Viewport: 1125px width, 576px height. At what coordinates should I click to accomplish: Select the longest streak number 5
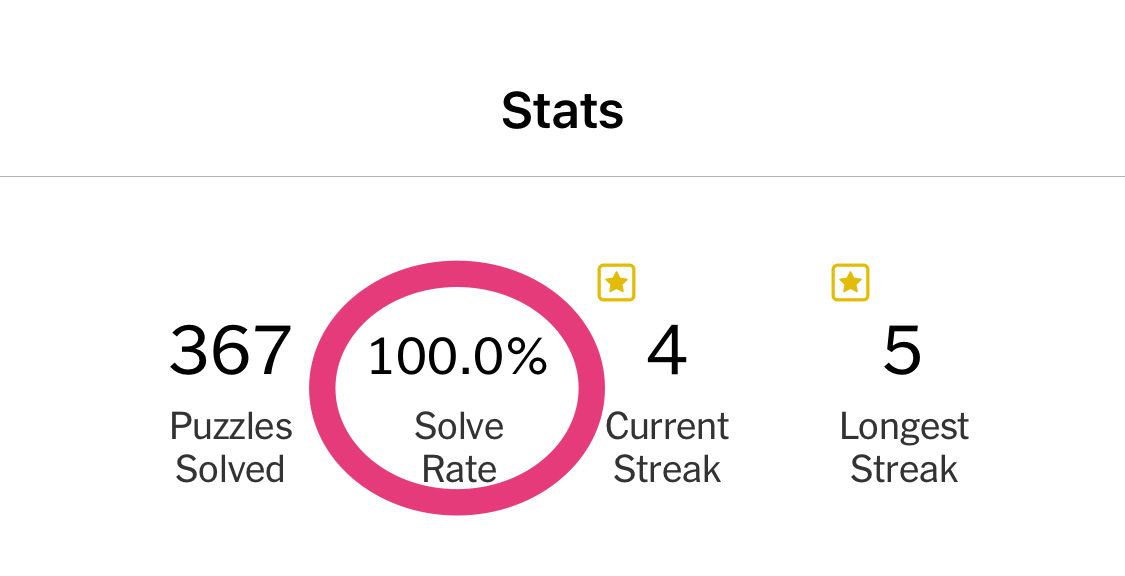[x=903, y=352]
